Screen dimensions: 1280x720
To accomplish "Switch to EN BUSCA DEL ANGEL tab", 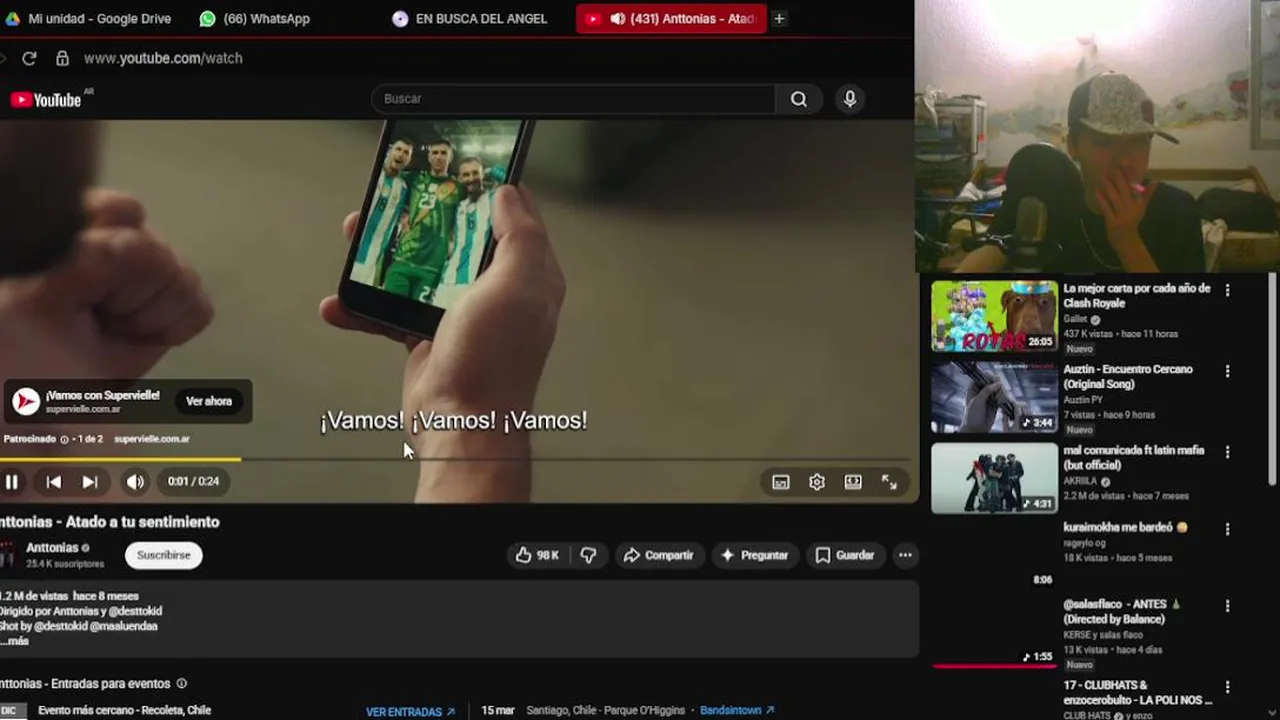I will [x=470, y=18].
